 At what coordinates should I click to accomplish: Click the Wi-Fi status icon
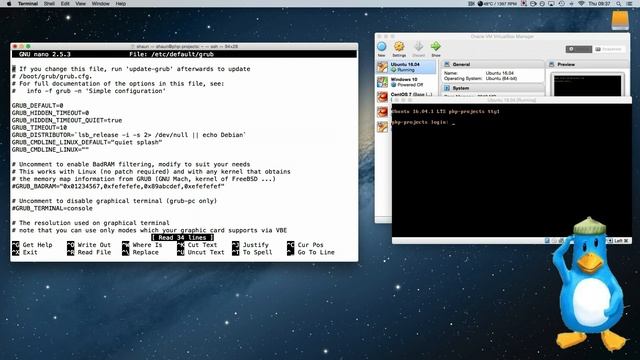(x=582, y=4)
